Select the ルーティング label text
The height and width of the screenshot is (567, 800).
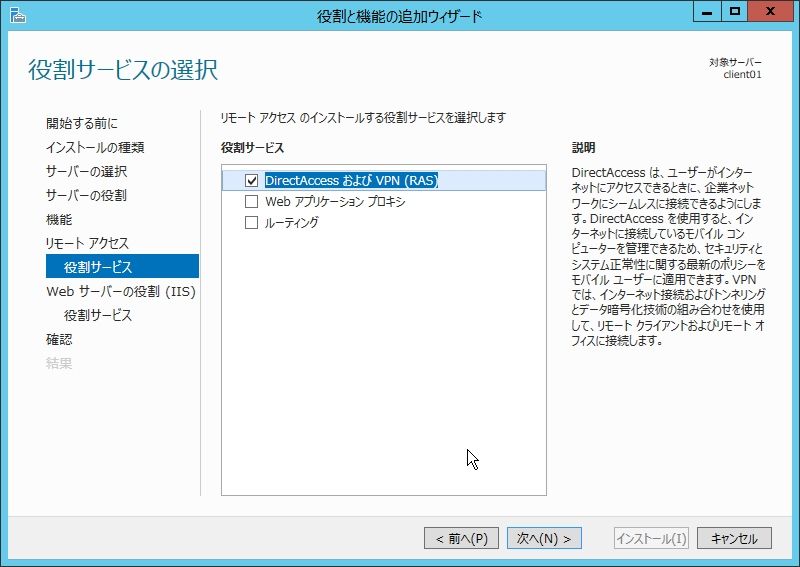pos(291,223)
